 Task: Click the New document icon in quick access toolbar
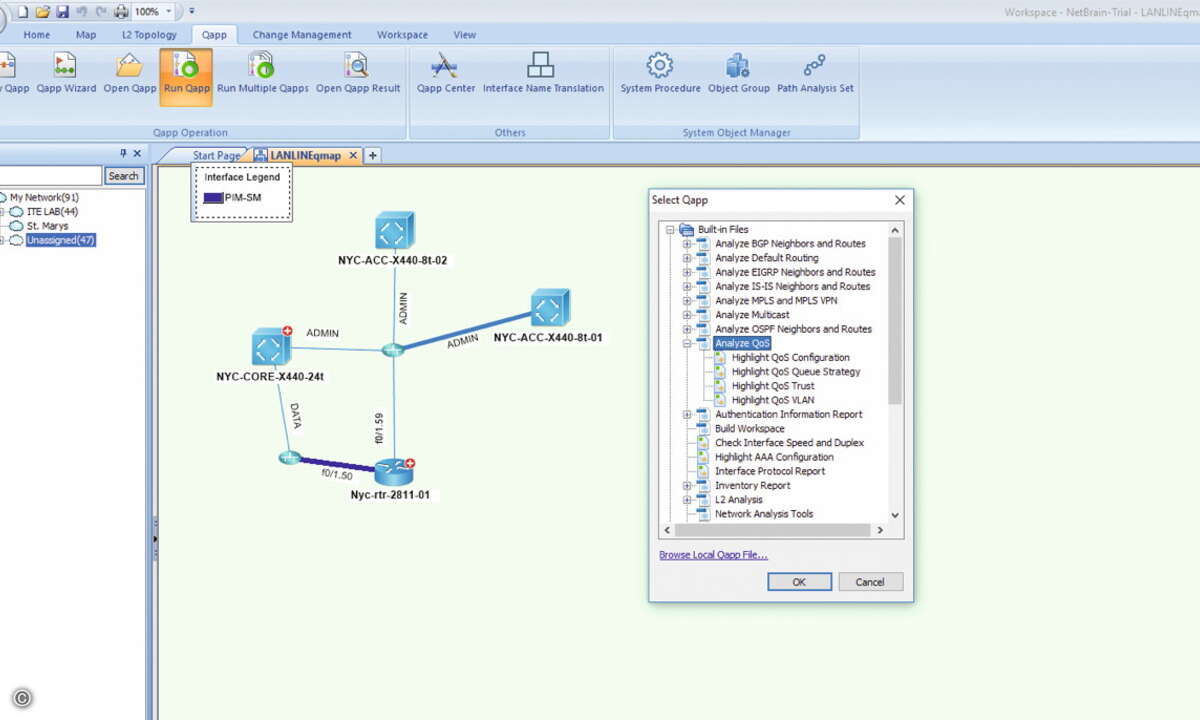pyautogui.click(x=22, y=11)
